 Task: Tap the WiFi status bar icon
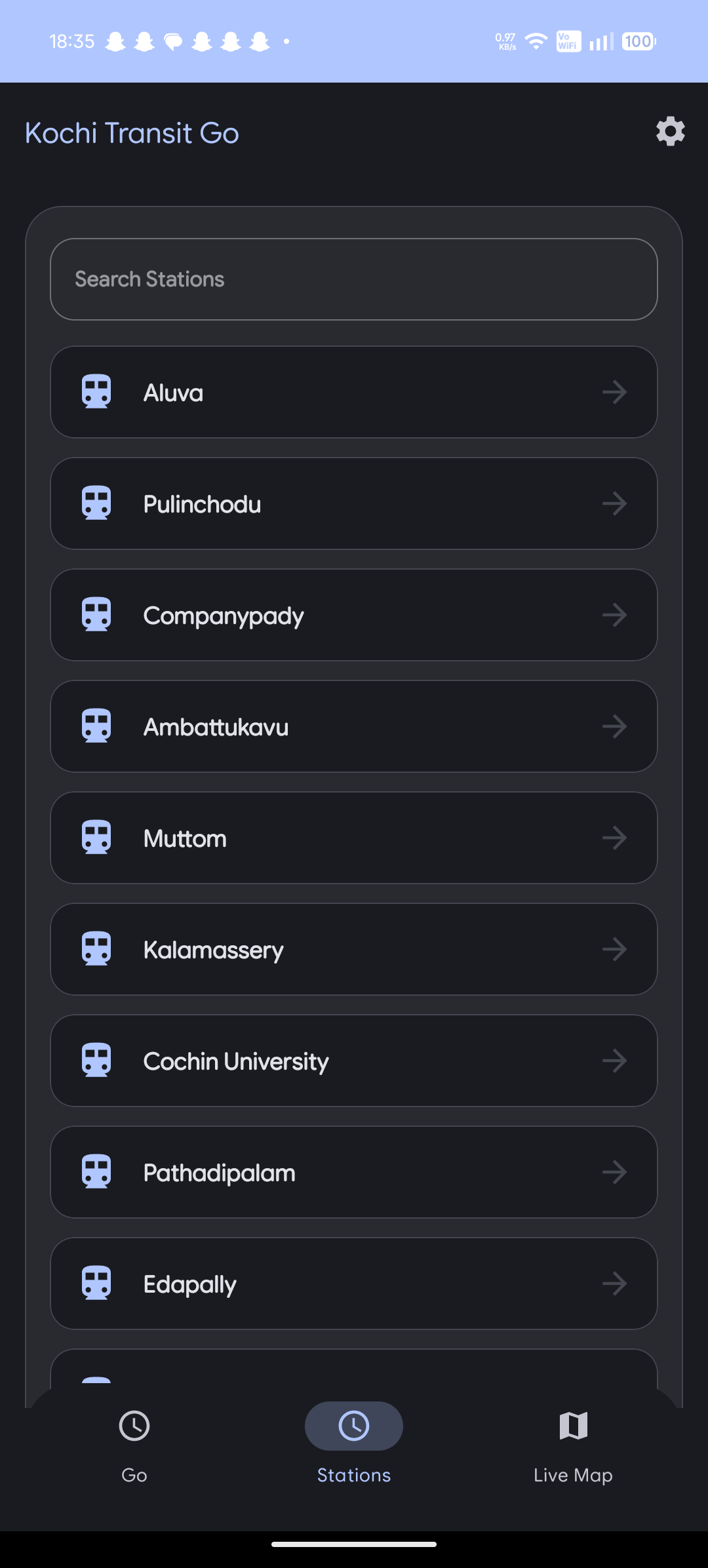536,41
